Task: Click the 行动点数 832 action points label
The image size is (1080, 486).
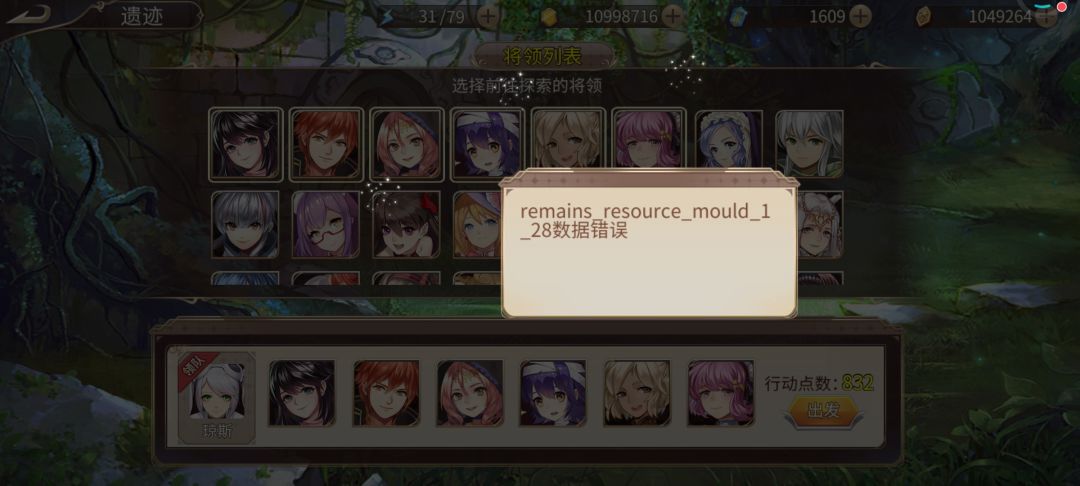Action: click(819, 383)
